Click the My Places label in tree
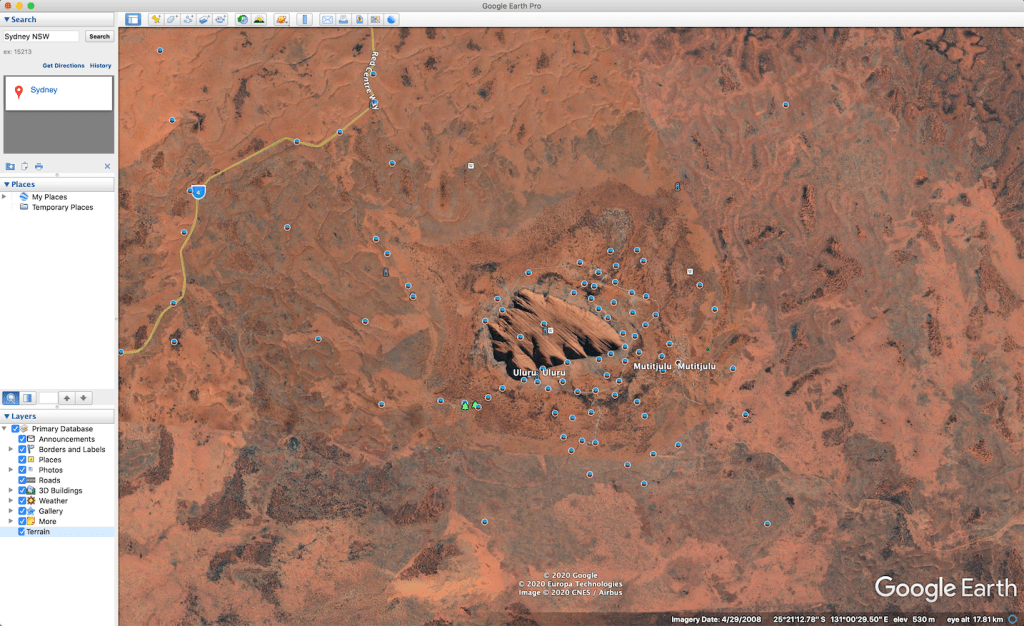1024x626 pixels. pos(50,196)
